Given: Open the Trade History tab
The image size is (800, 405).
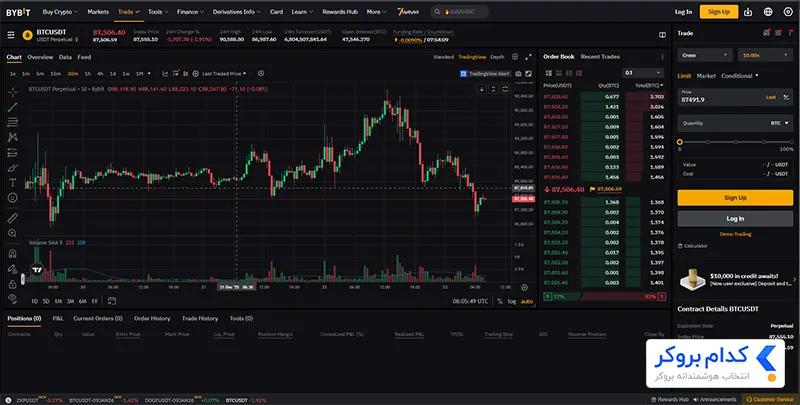Looking at the screenshot, I should click(x=200, y=318).
